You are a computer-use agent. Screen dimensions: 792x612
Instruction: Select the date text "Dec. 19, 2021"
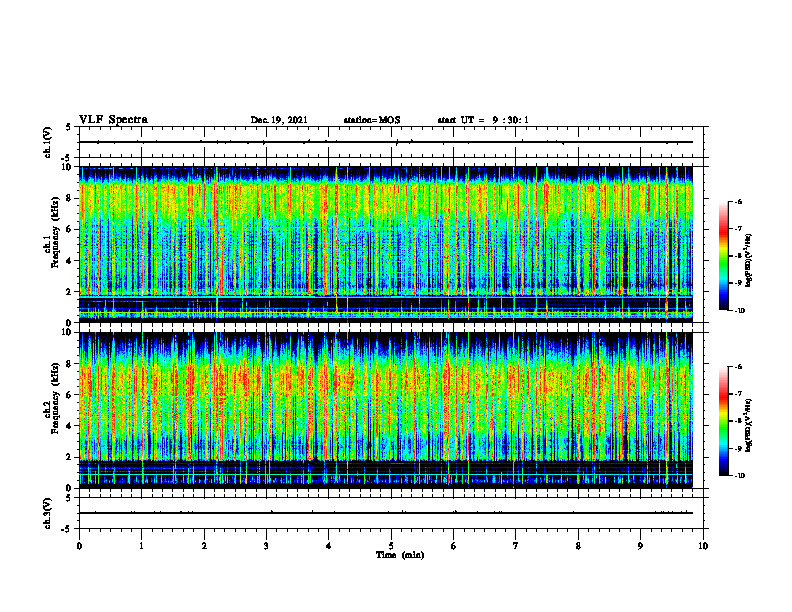(279, 120)
